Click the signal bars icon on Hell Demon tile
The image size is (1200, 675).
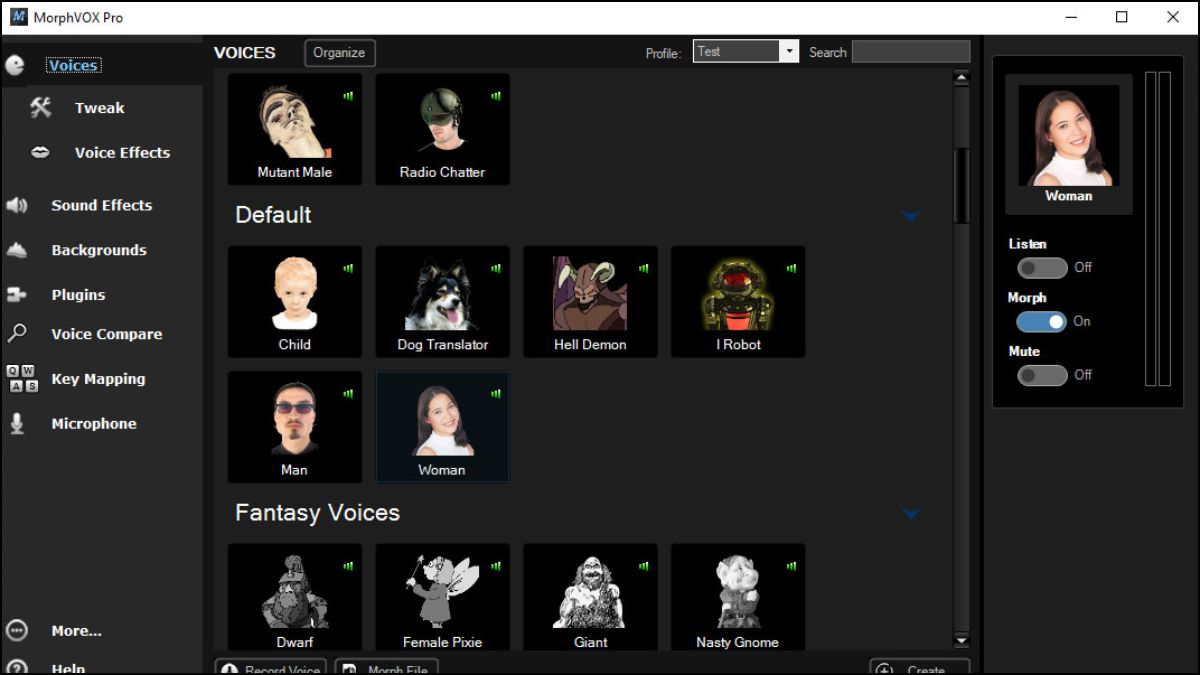coord(644,268)
